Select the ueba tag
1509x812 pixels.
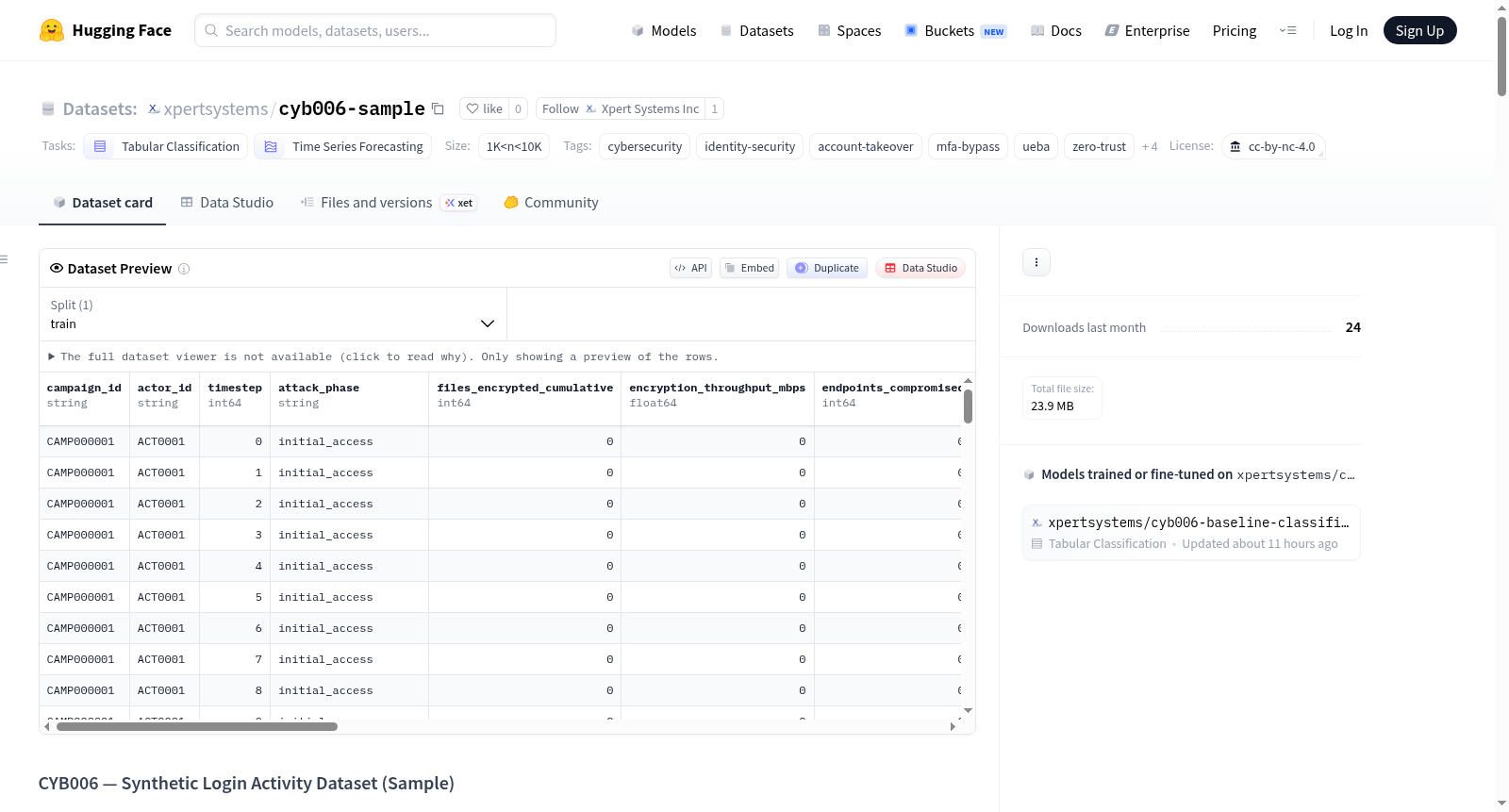point(1036,146)
